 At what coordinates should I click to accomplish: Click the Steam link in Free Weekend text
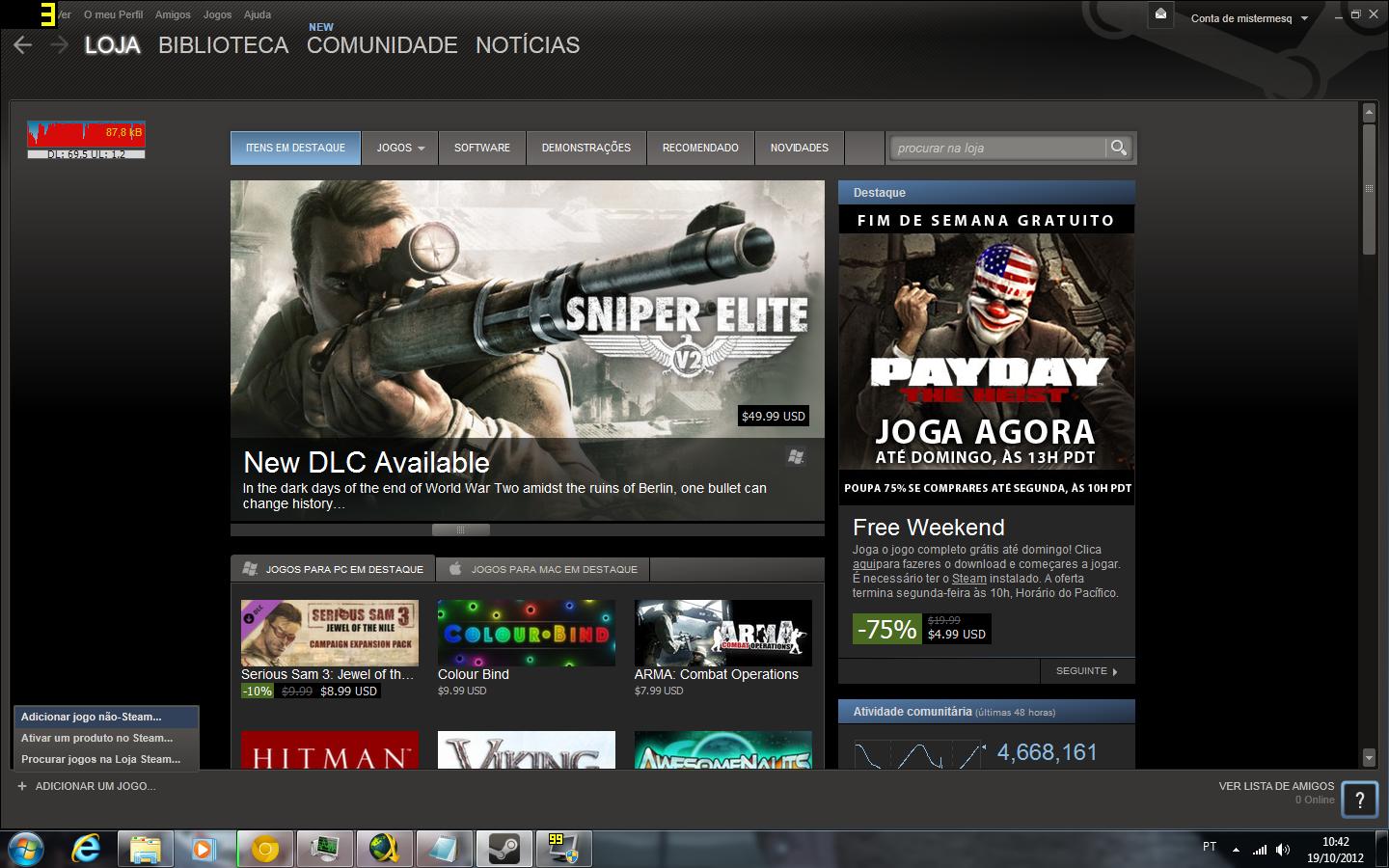coord(968,579)
